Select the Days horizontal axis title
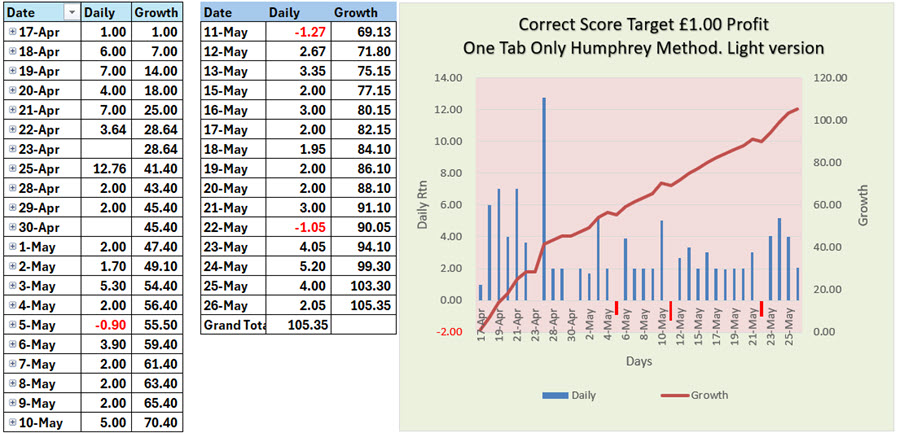The image size is (900, 433). (639, 358)
